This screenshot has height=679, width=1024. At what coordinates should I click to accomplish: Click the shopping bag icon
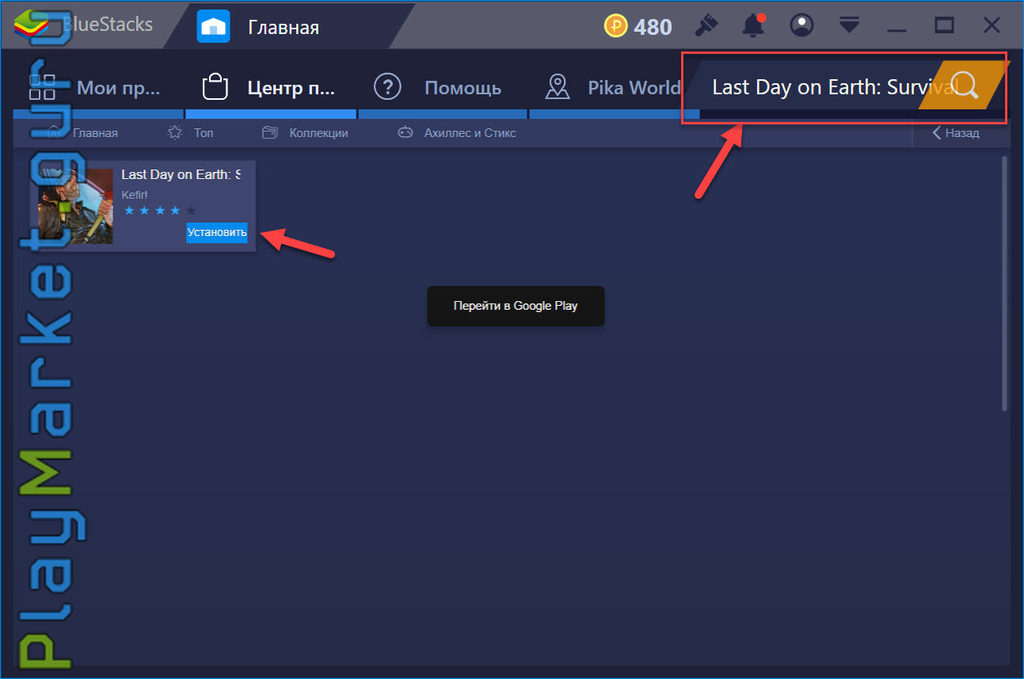[x=215, y=86]
